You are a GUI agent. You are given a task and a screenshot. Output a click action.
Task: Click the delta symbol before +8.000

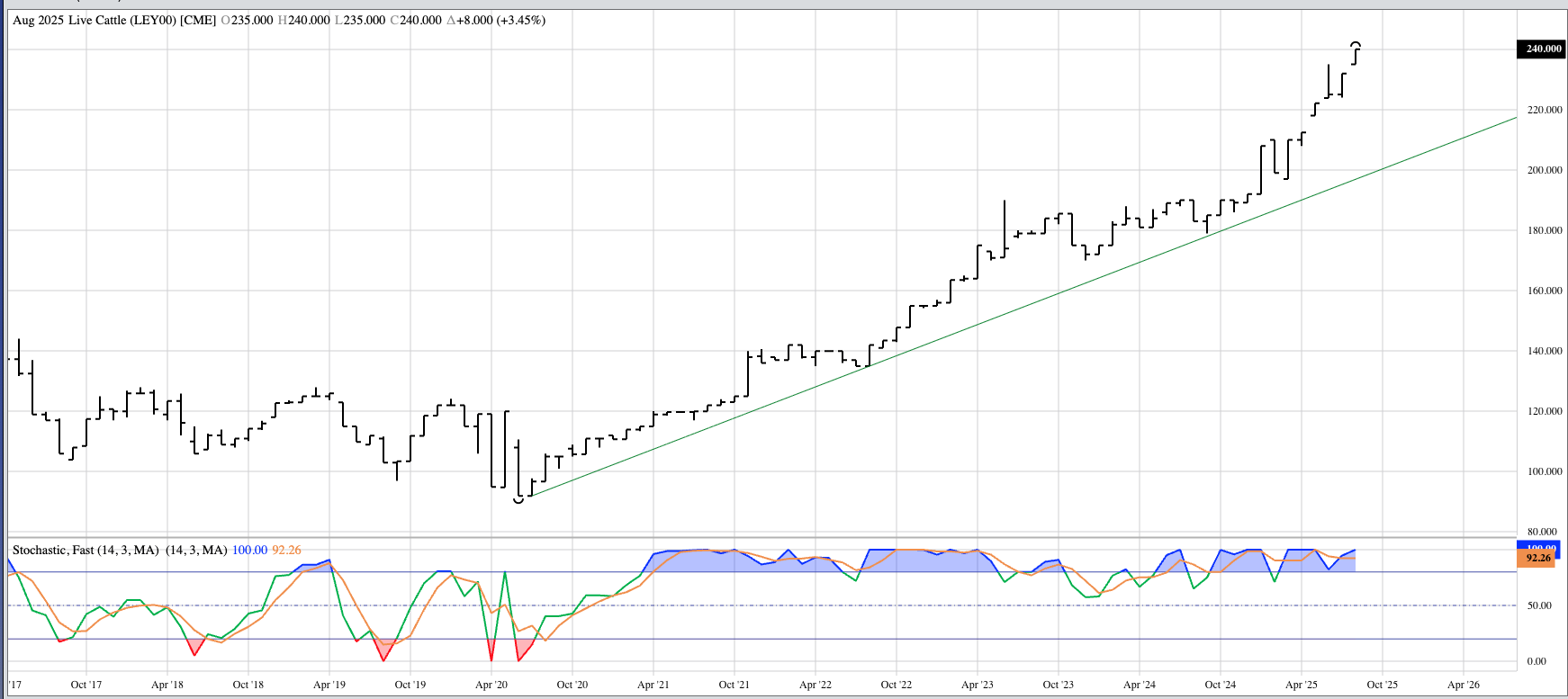[451, 20]
